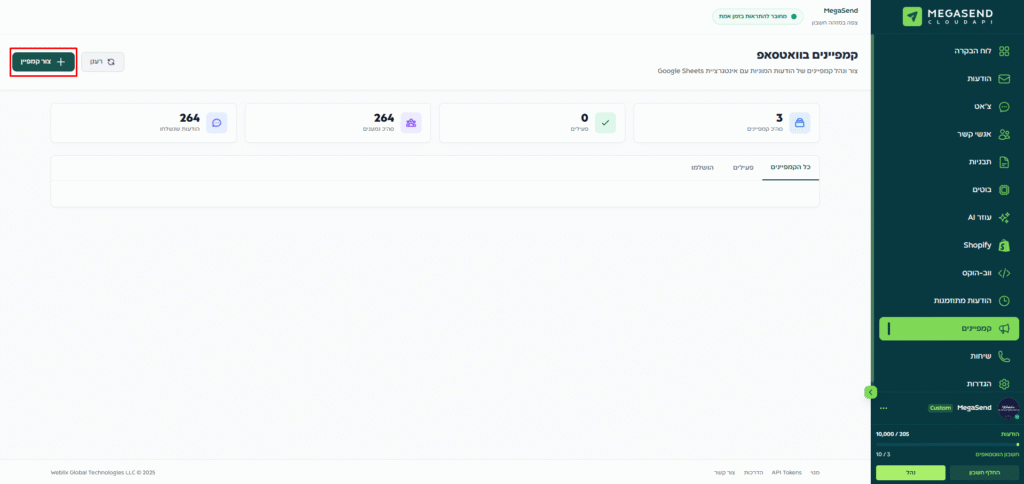Click the Create Campaign (צור קמפיין) button
Screen dimensions: 1024x484
pos(44,61)
